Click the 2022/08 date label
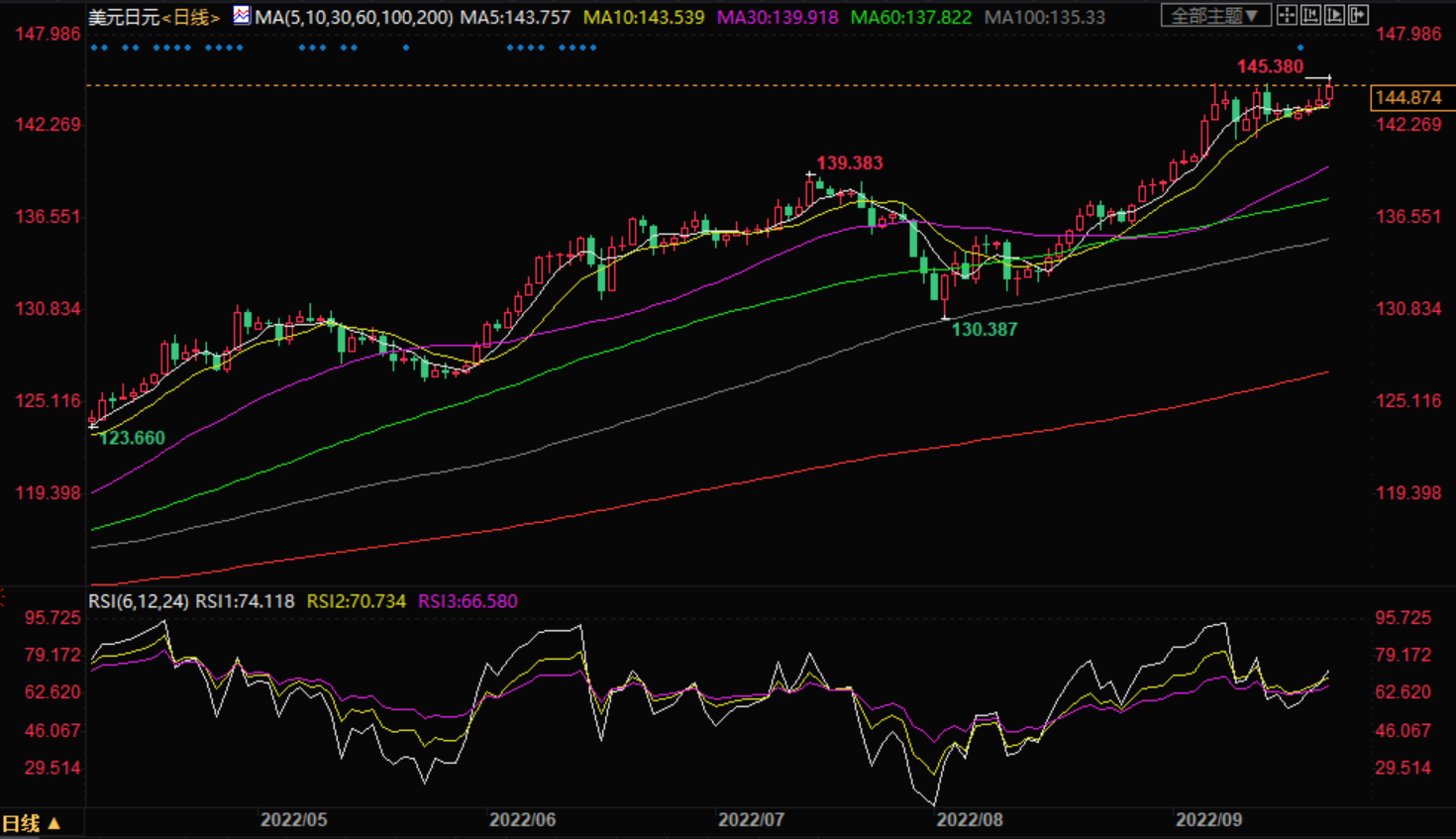This screenshot has width=1456, height=839. [970, 820]
